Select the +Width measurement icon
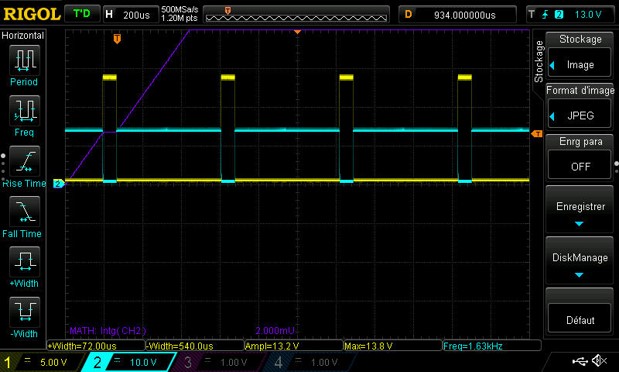Screen dimensions: 619x372 [24, 261]
